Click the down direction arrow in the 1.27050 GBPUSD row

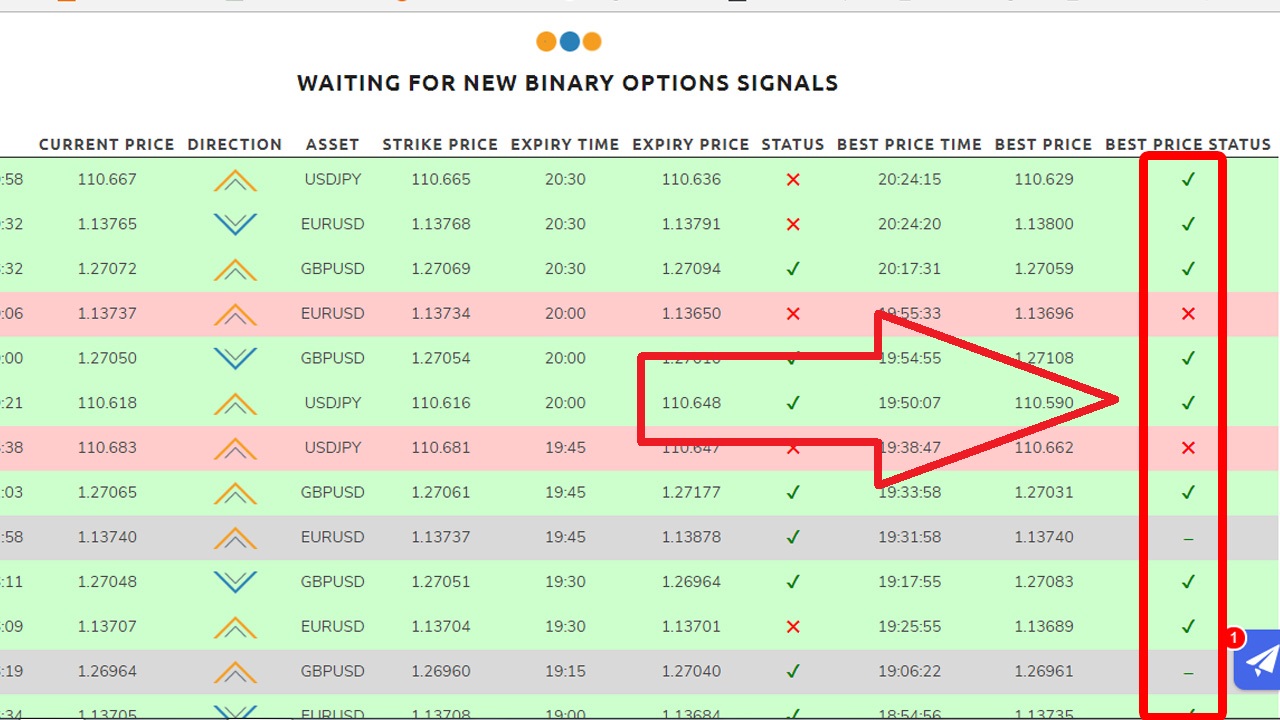tap(235, 358)
